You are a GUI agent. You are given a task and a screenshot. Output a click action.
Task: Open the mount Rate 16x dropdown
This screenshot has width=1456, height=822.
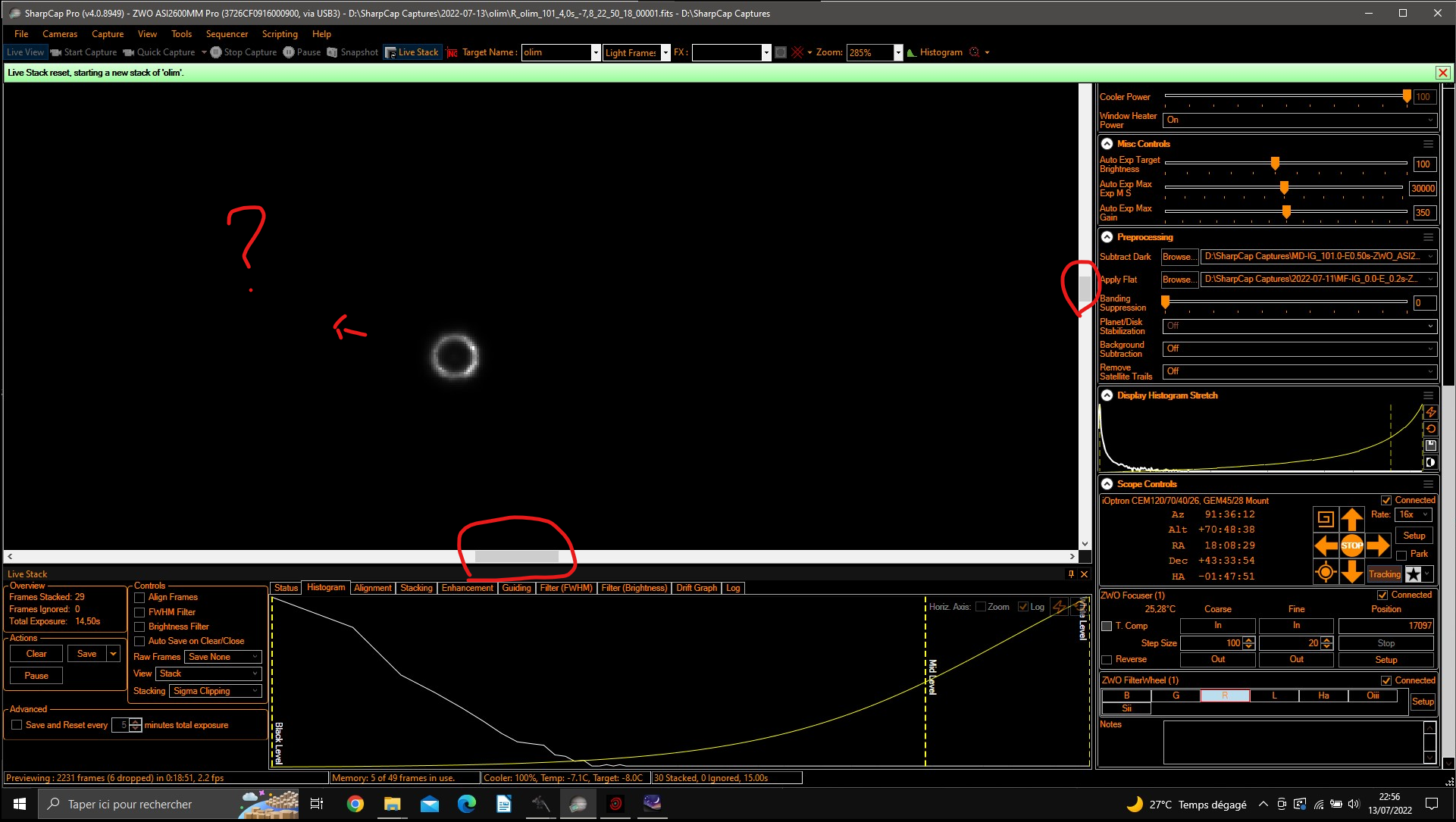[1413, 514]
